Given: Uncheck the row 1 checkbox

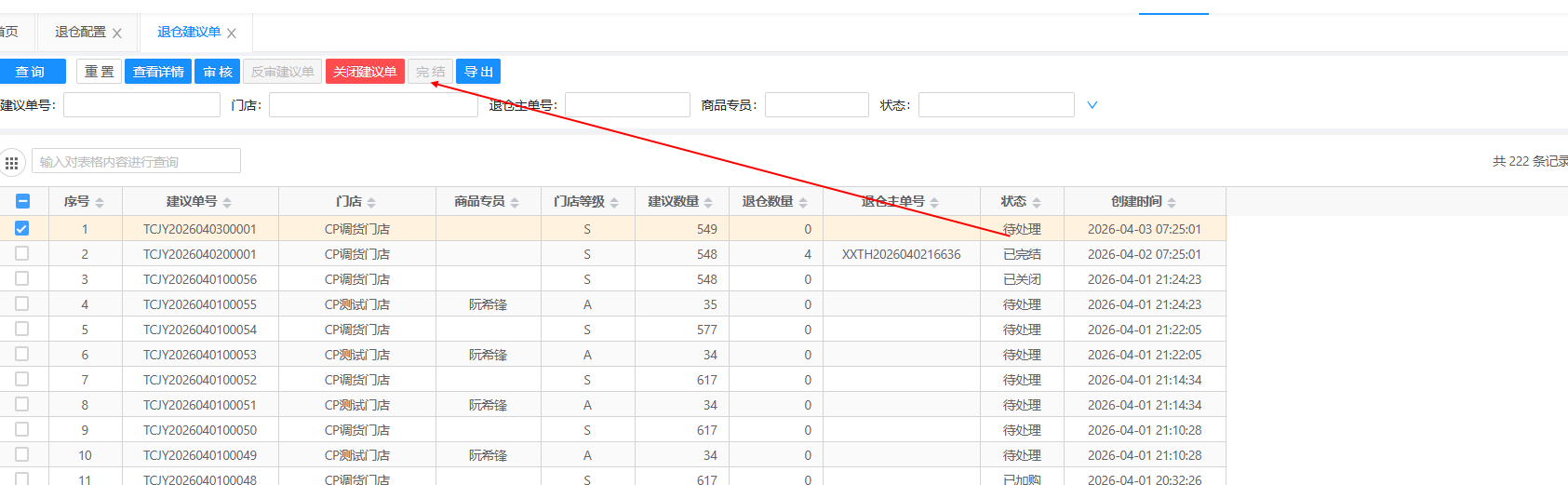Looking at the screenshot, I should [x=22, y=228].
